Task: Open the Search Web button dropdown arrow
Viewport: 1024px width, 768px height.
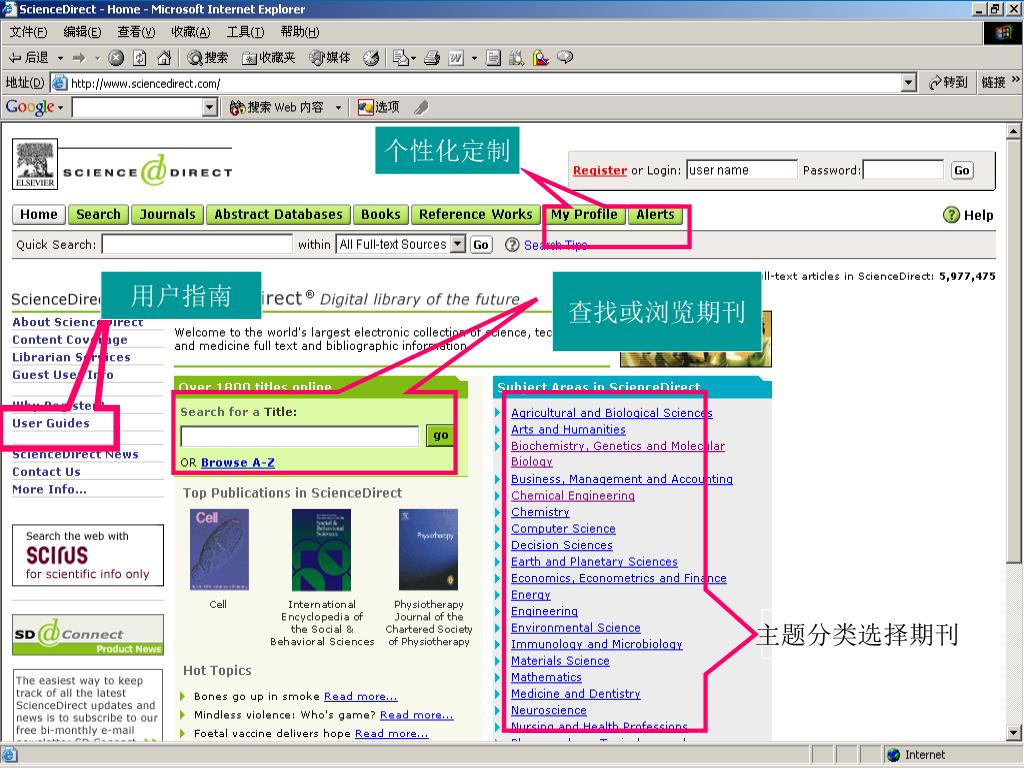Action: [338, 107]
